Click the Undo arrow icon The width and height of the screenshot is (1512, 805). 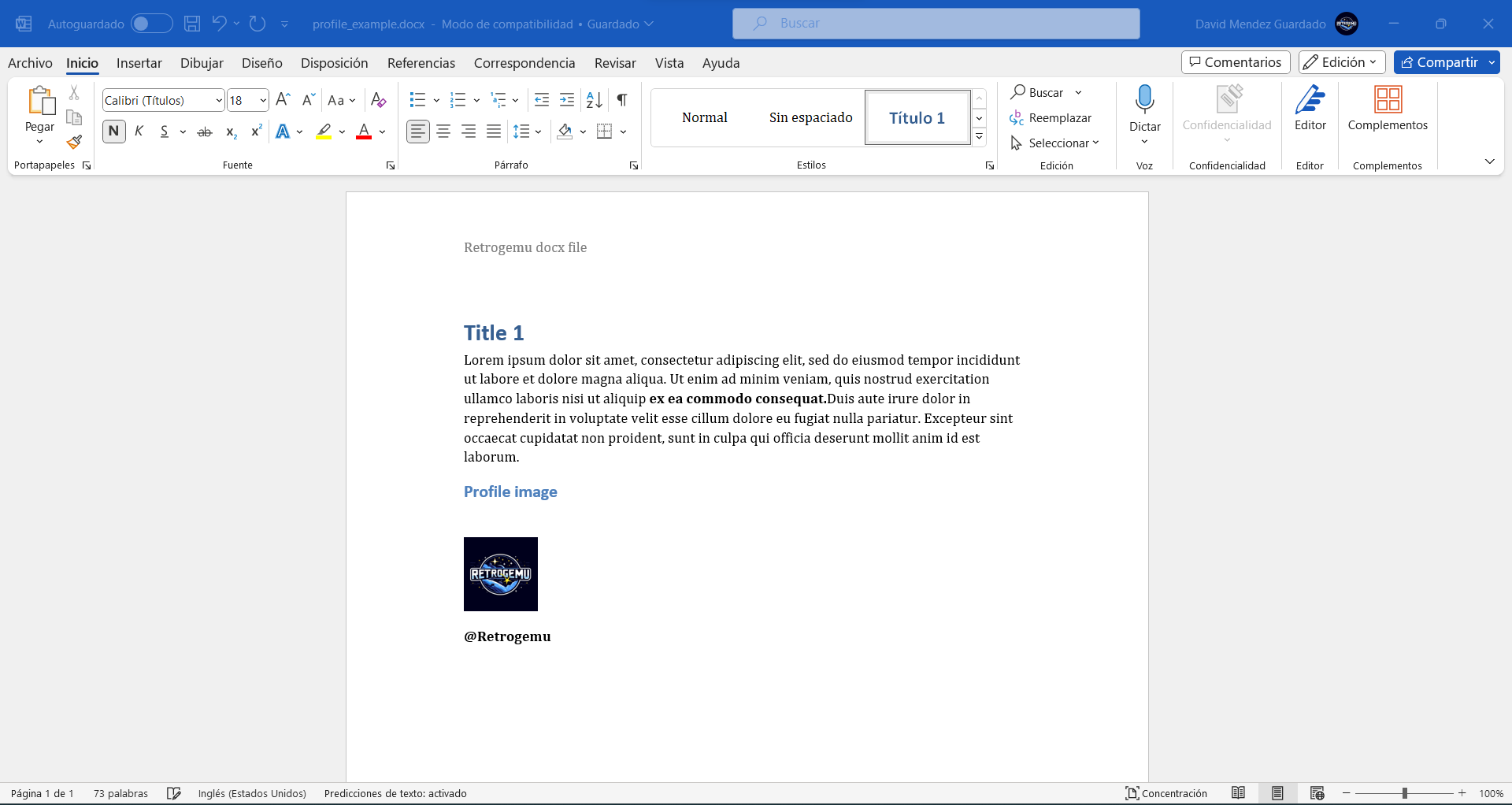click(x=219, y=24)
